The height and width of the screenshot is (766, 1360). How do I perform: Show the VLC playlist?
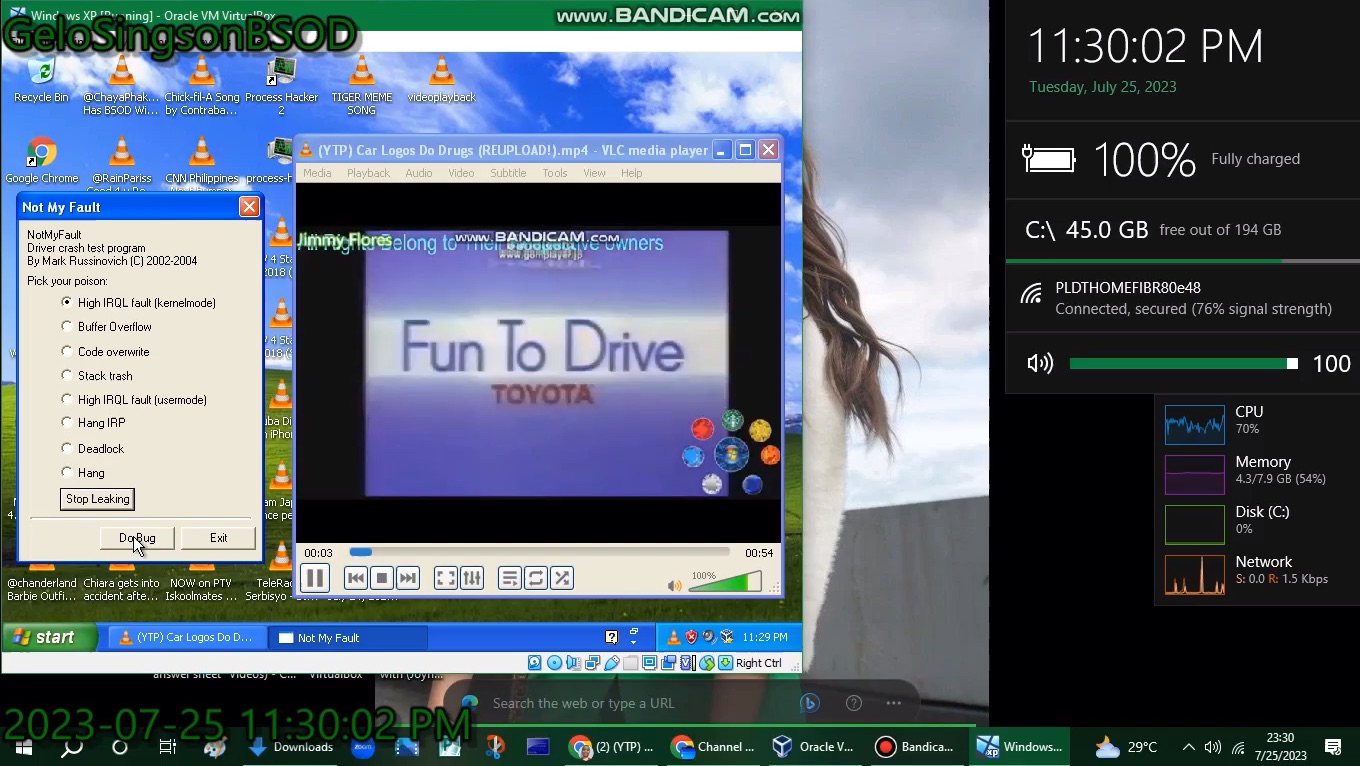pyautogui.click(x=510, y=578)
